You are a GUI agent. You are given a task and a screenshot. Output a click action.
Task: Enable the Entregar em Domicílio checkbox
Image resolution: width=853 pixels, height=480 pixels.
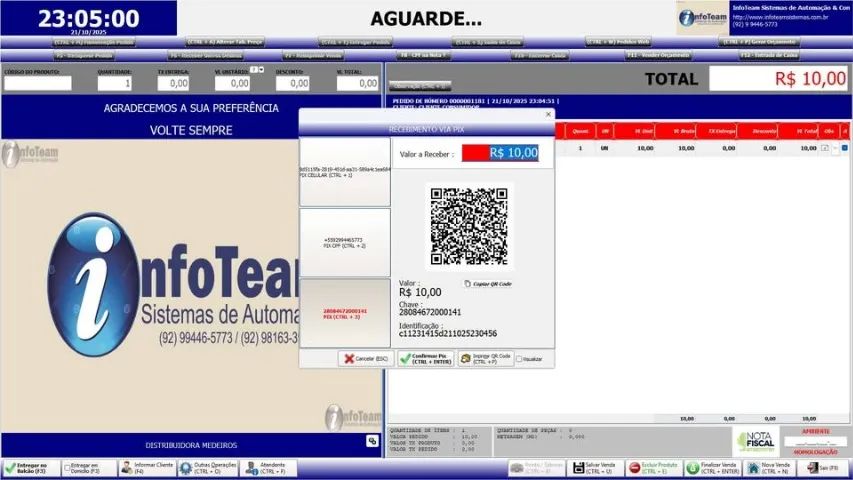(67, 468)
